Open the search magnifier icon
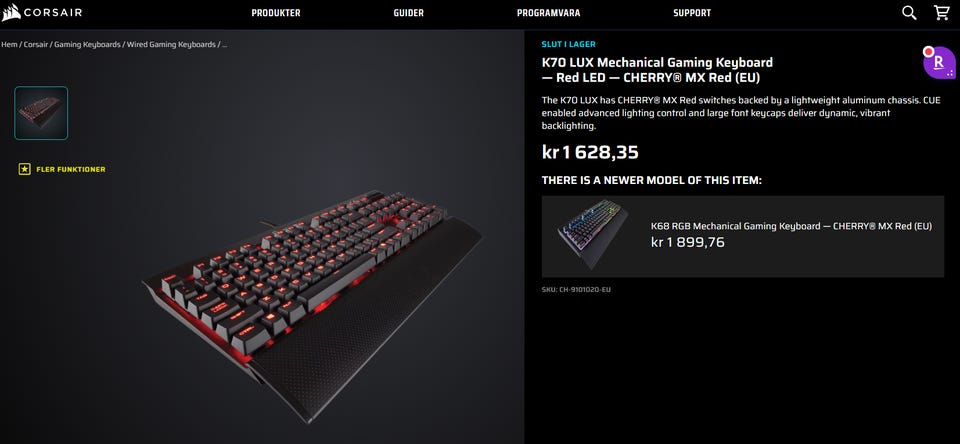 tap(909, 13)
